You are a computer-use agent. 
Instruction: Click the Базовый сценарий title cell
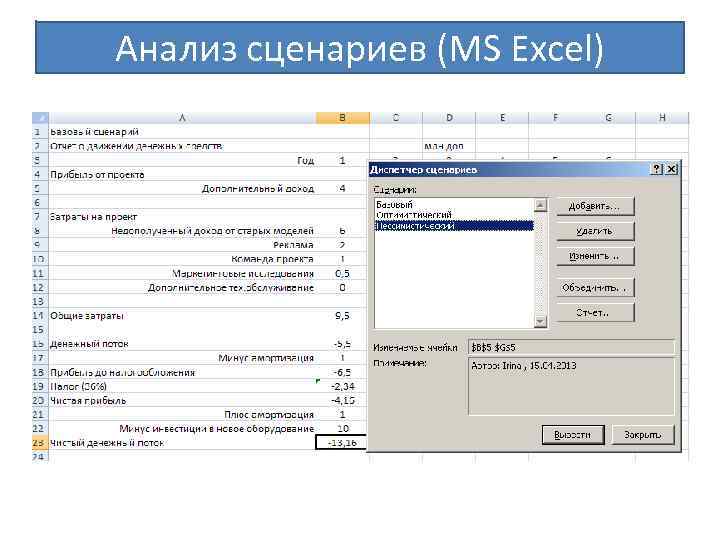[182, 132]
